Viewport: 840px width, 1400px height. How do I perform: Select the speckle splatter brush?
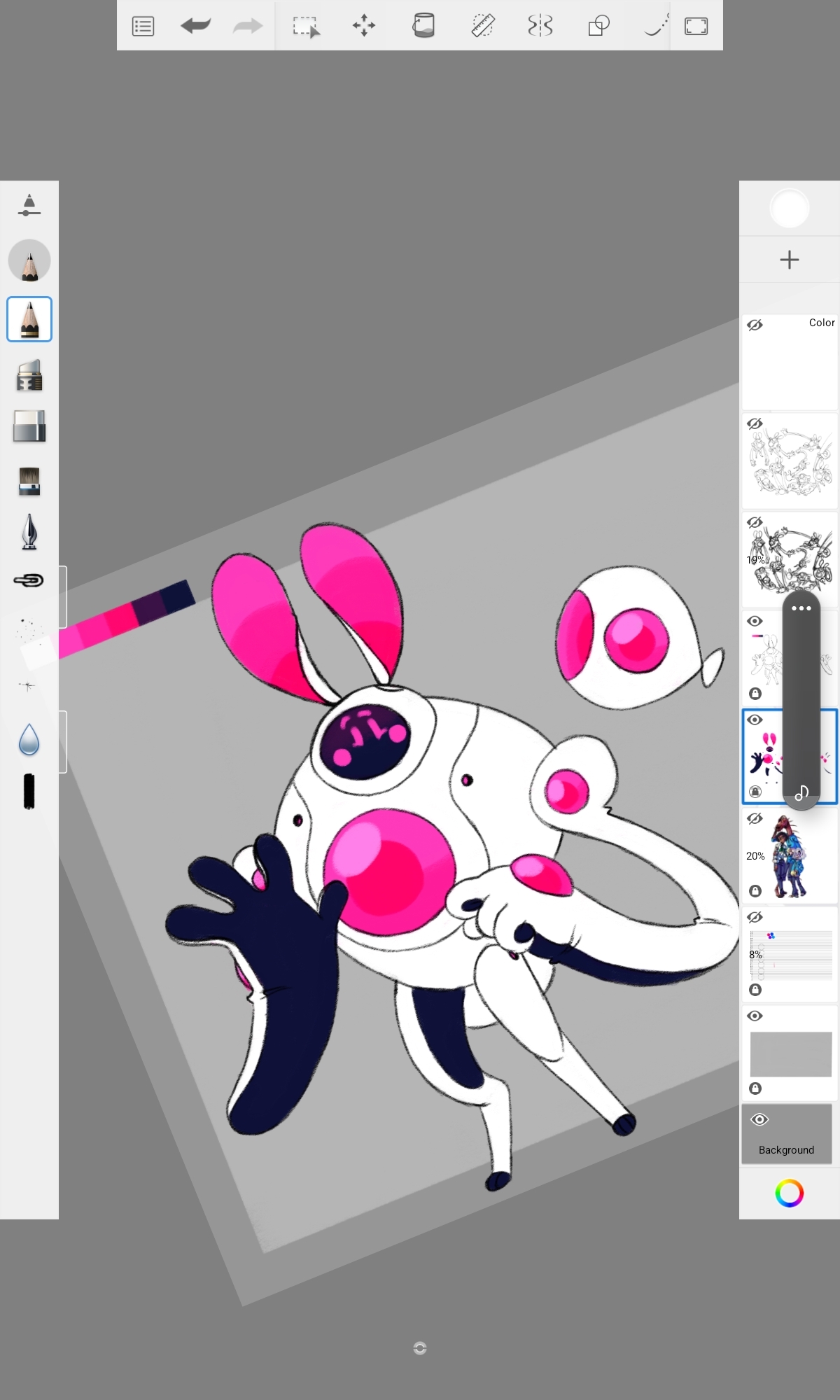point(29,629)
